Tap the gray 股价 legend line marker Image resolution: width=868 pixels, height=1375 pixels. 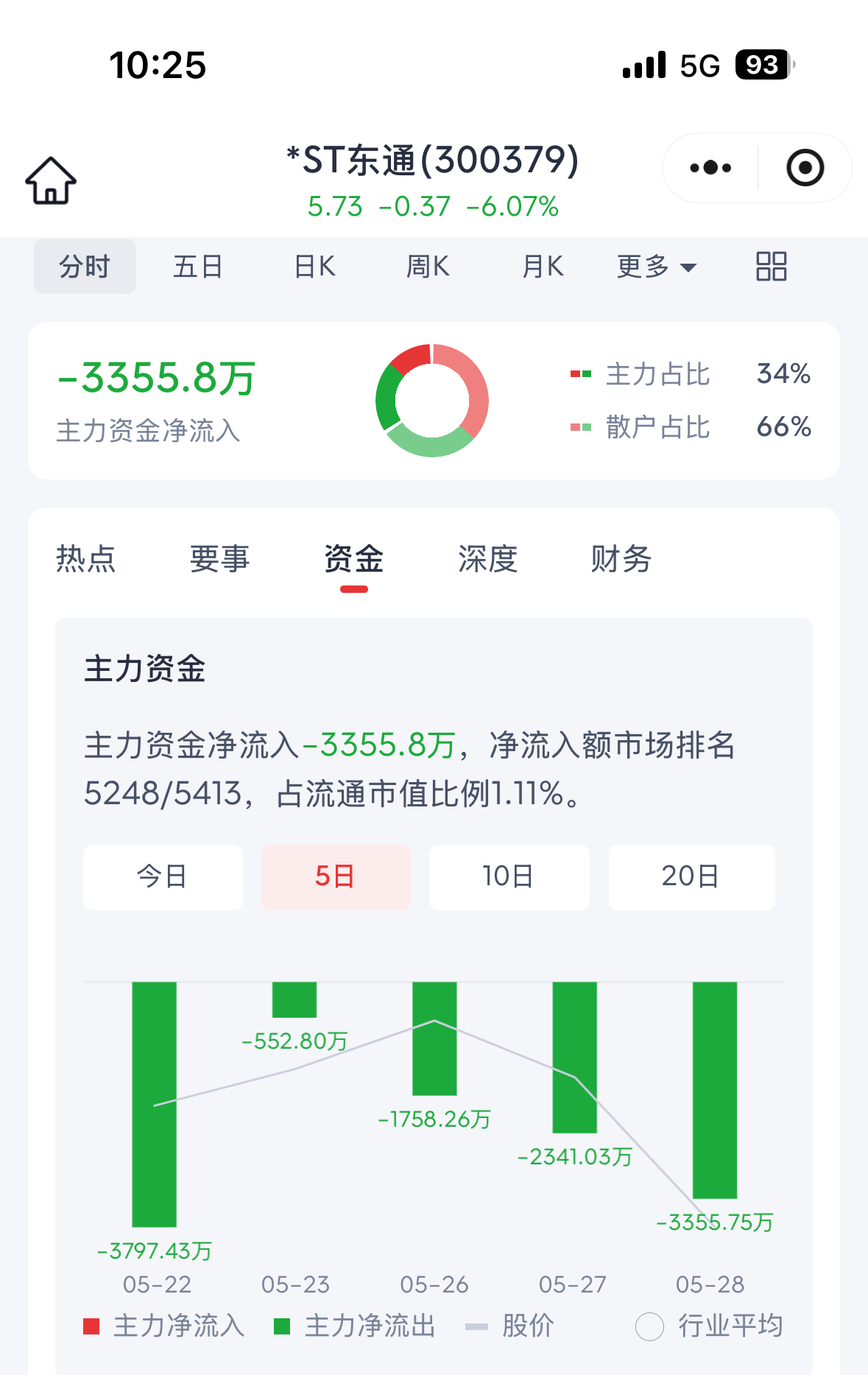(476, 1326)
